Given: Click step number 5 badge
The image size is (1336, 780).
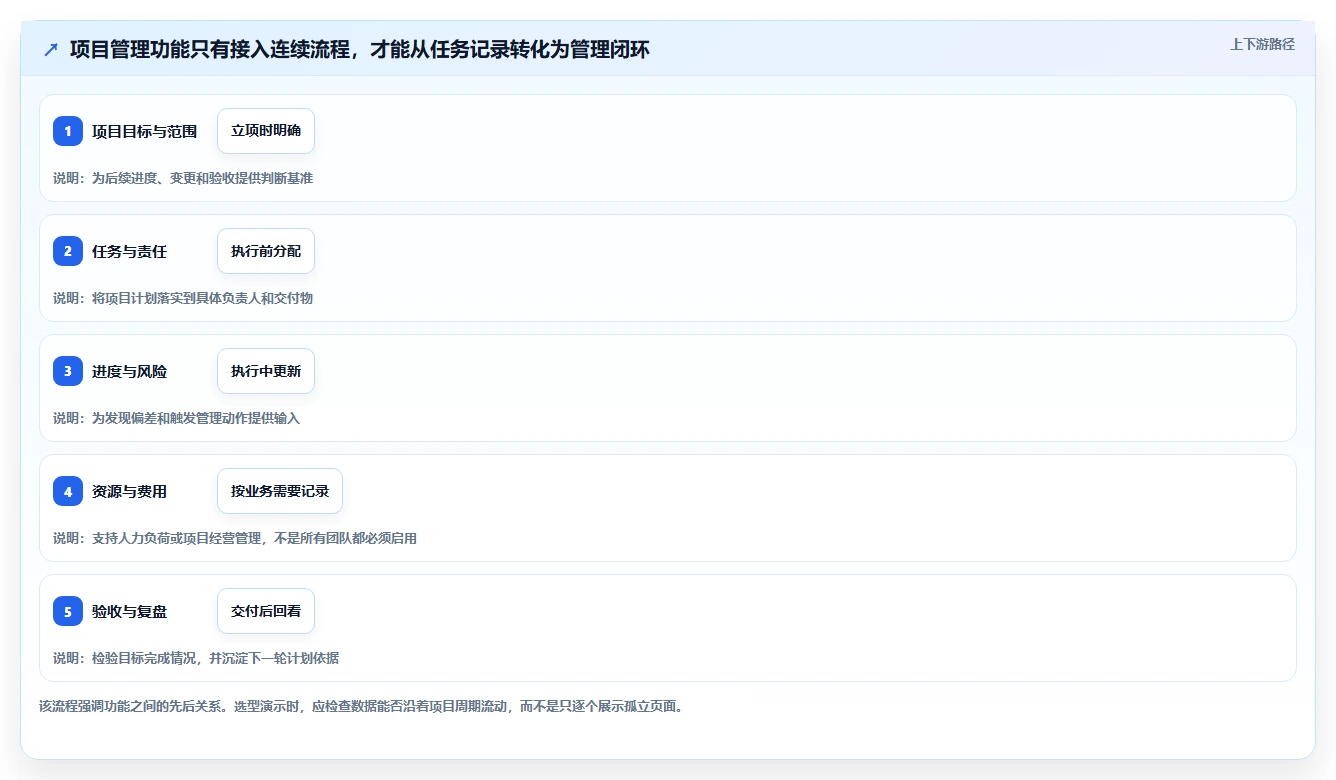Looking at the screenshot, I should pyautogui.click(x=68, y=611).
